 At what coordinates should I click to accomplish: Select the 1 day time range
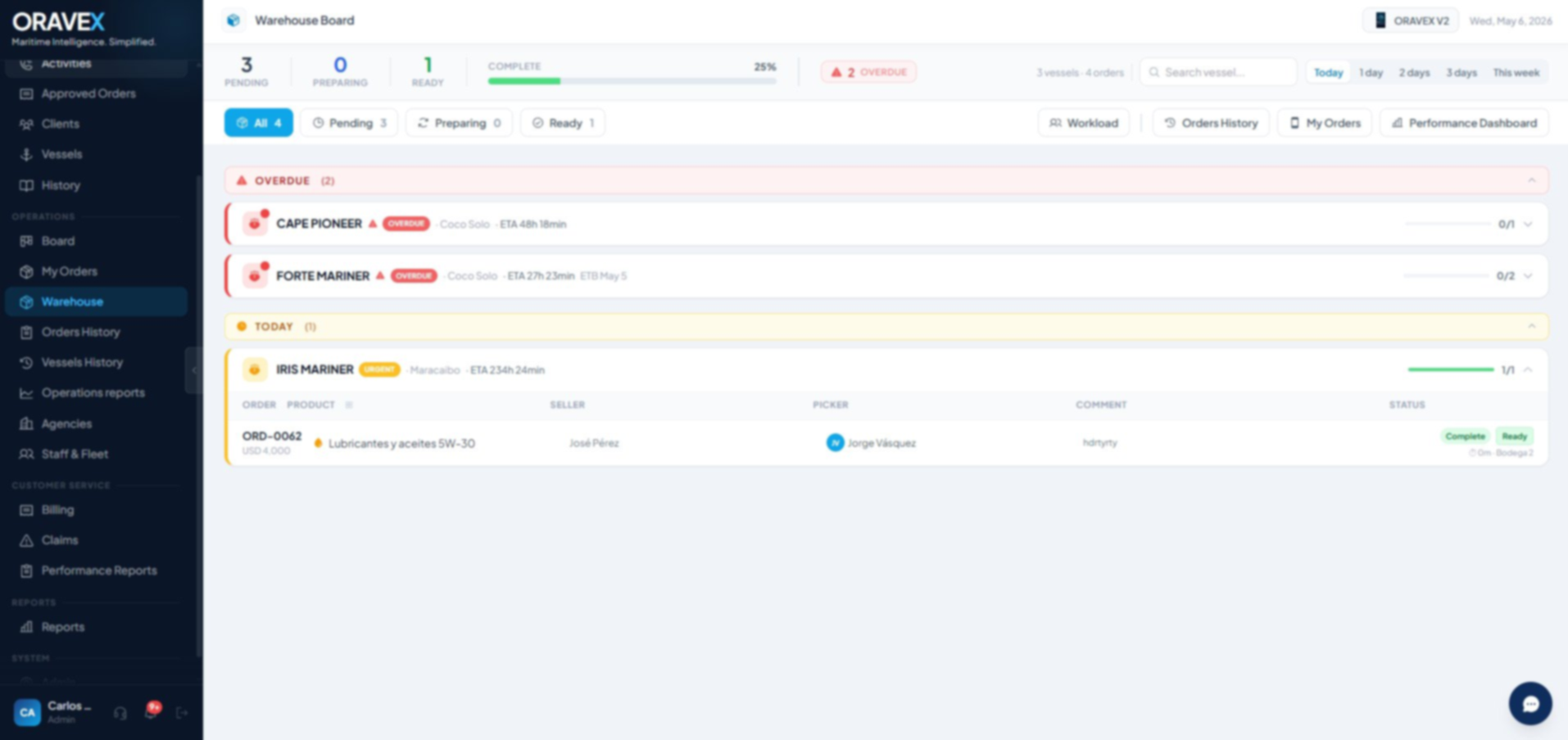[x=1371, y=72]
